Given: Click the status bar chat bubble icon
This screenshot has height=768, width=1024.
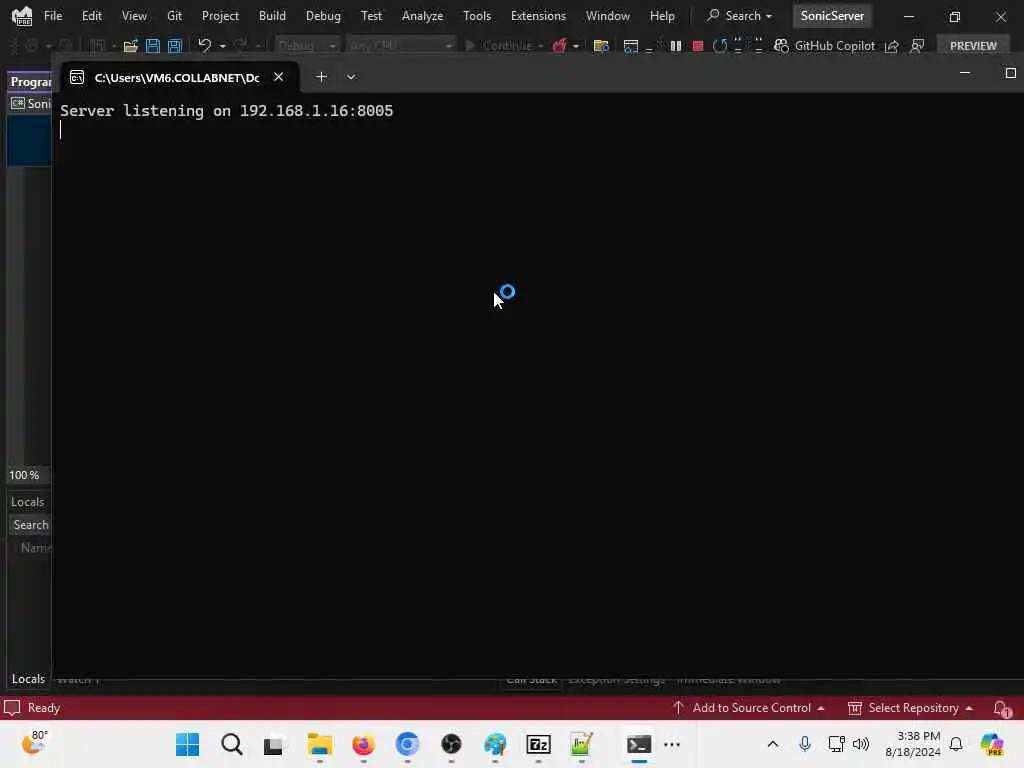Looking at the screenshot, I should [12, 708].
